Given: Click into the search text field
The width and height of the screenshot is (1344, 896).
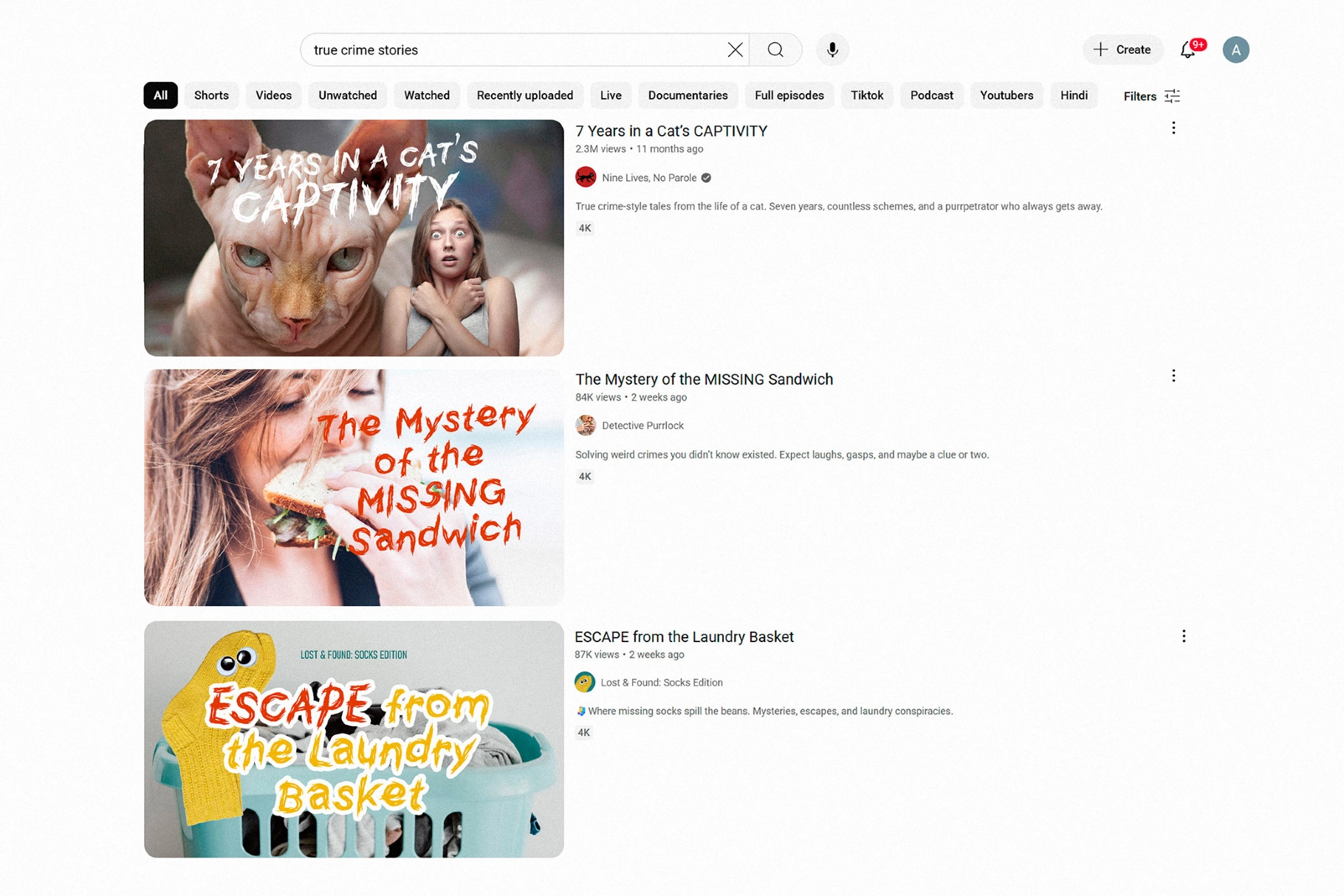Looking at the screenshot, I should [x=510, y=50].
